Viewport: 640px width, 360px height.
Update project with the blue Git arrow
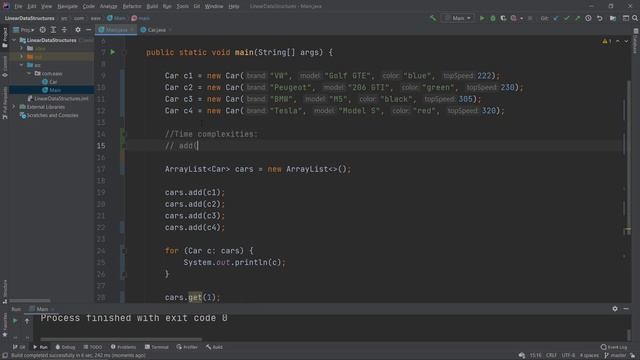pyautogui.click(x=556, y=18)
